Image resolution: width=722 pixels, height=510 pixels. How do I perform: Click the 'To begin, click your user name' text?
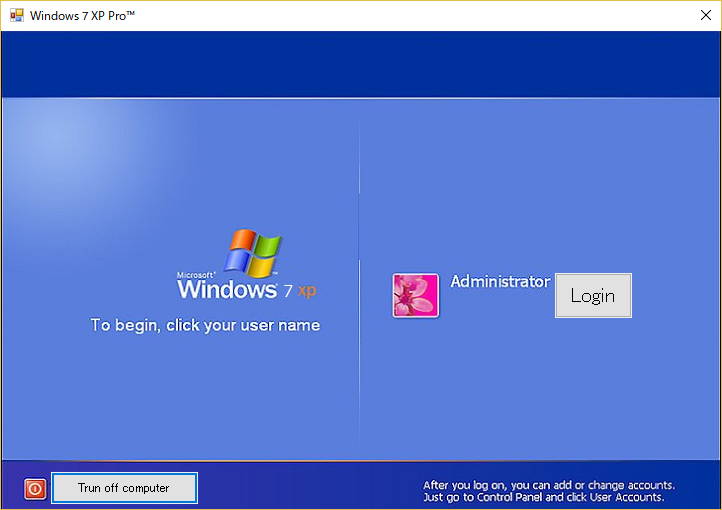click(205, 325)
